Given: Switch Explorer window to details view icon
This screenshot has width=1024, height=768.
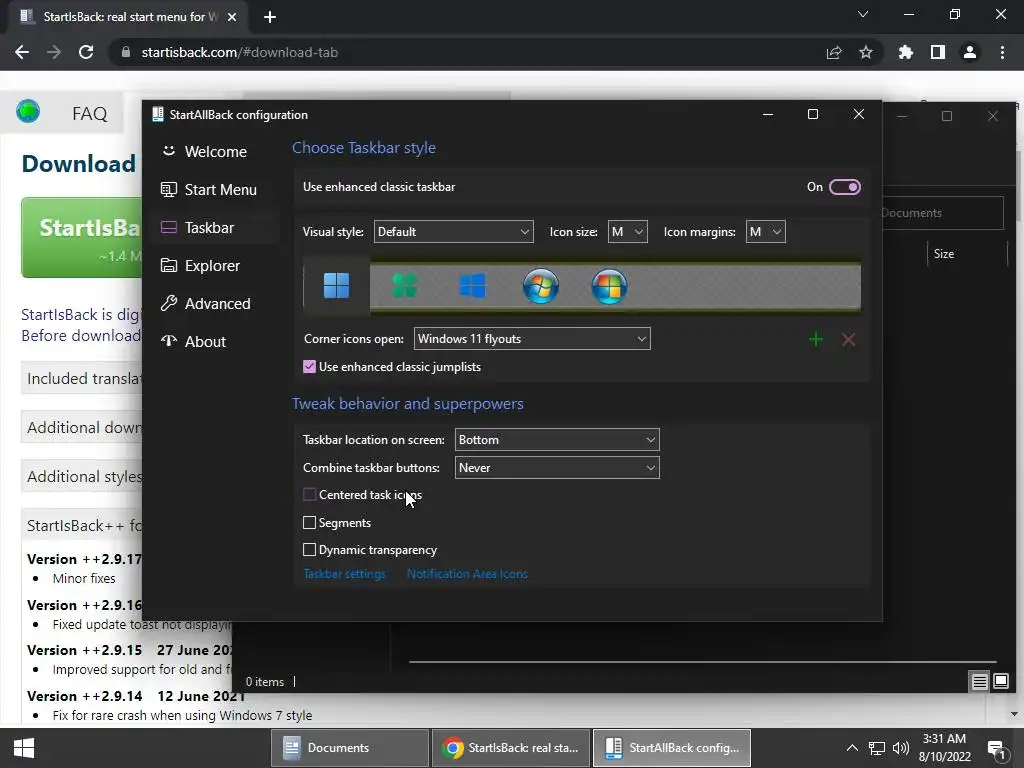Looking at the screenshot, I should click(x=980, y=682).
